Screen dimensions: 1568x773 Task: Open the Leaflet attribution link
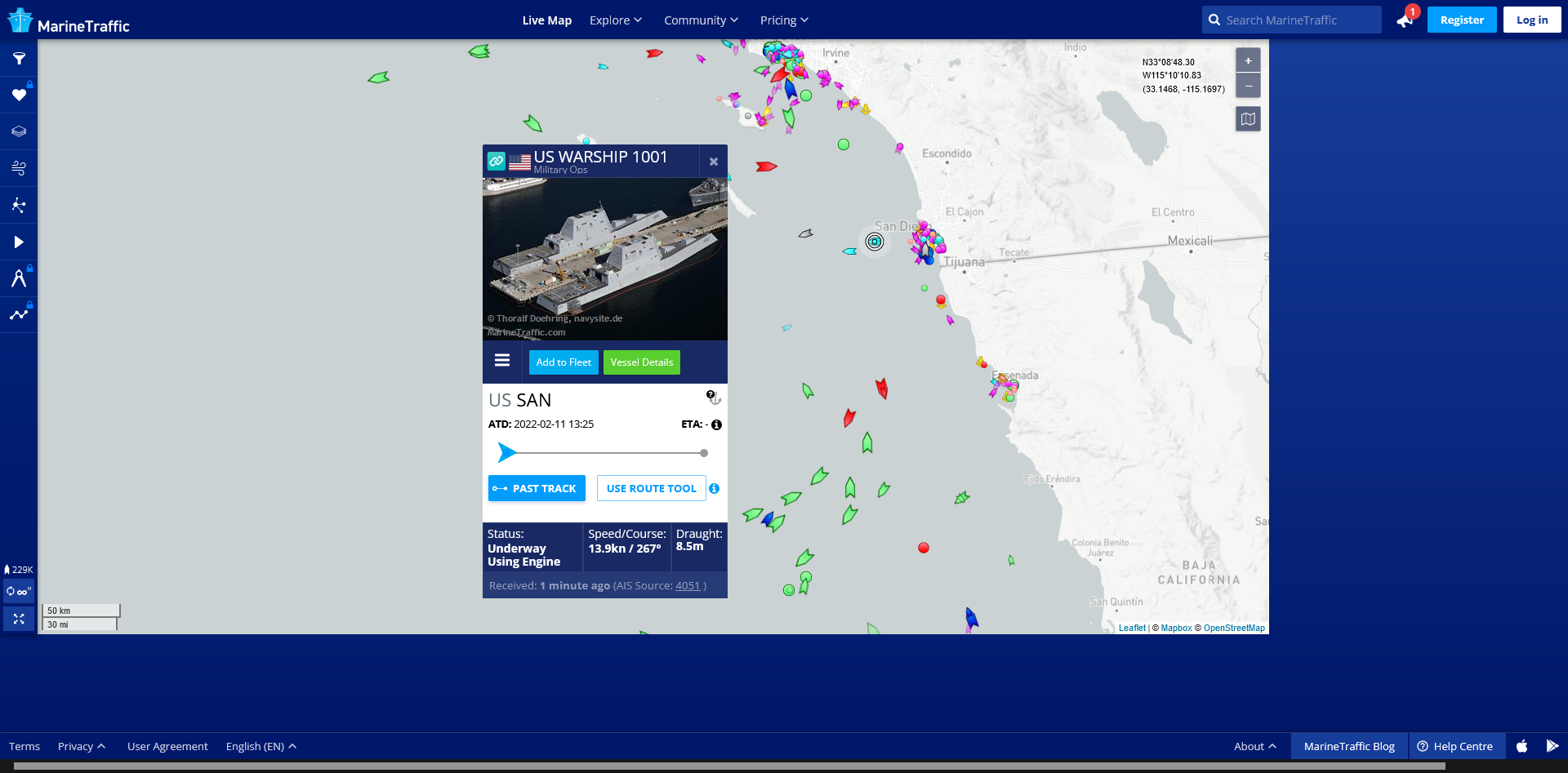tap(1132, 628)
